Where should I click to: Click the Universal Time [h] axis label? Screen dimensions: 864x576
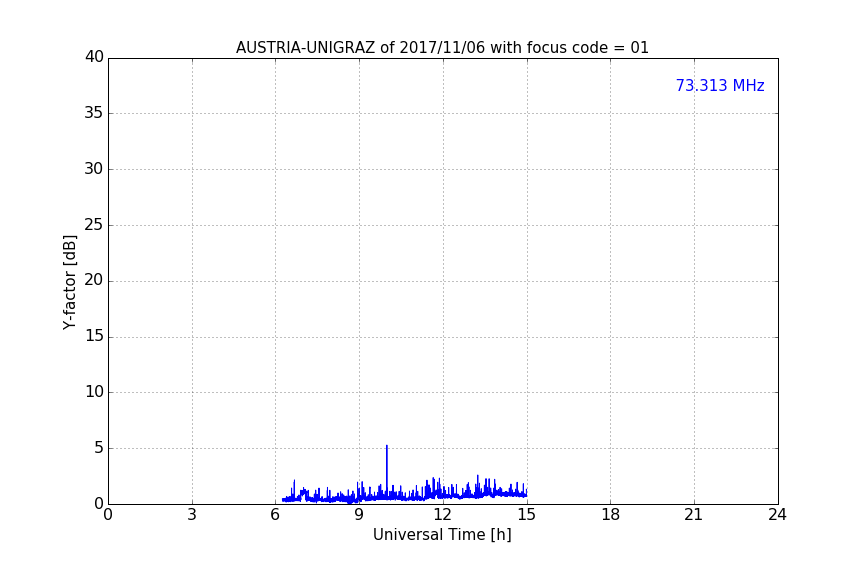(x=442, y=535)
